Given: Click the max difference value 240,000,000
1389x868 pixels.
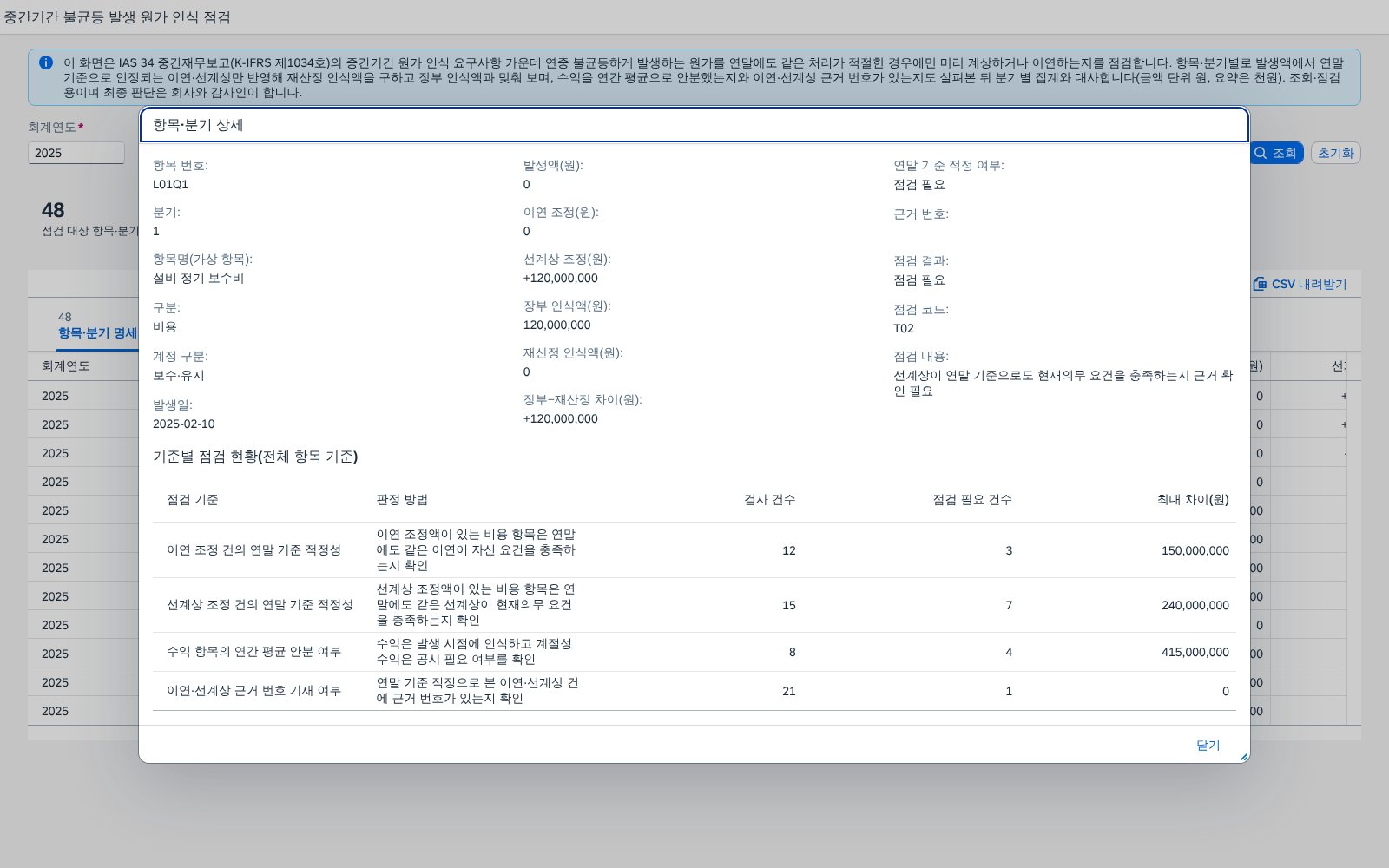Looking at the screenshot, I should click(1195, 605).
